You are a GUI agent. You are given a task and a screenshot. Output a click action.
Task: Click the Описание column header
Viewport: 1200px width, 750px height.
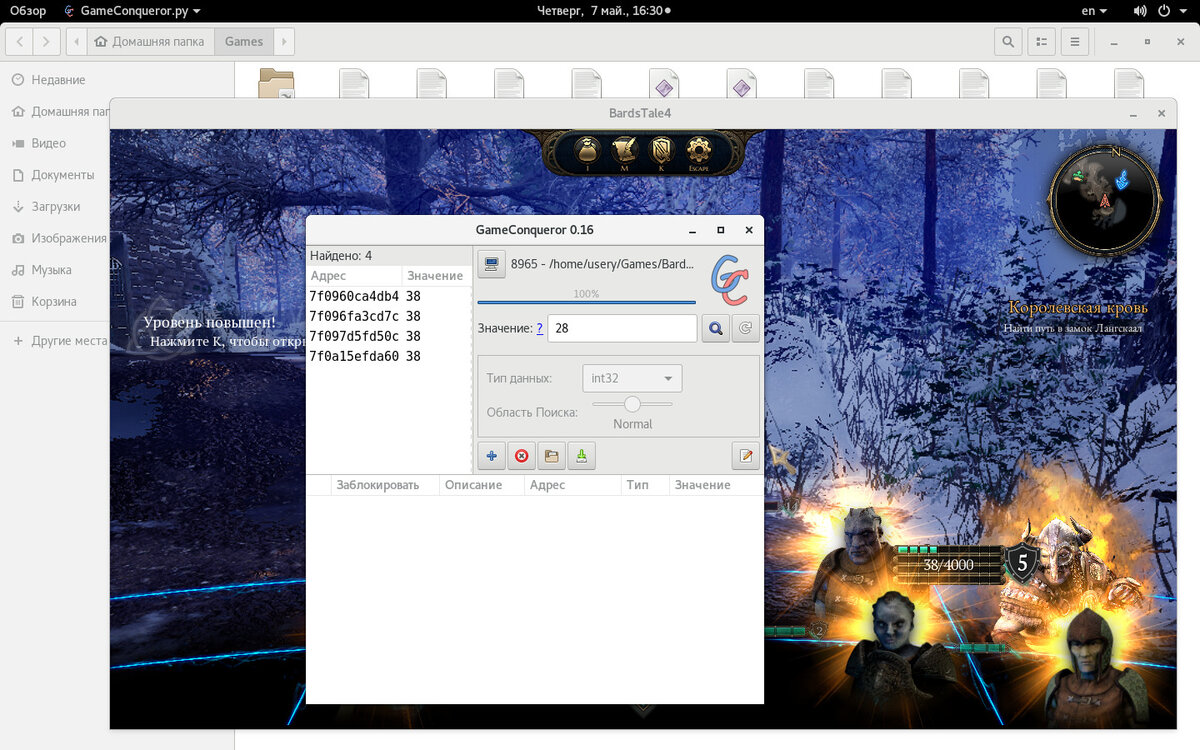tap(482, 485)
